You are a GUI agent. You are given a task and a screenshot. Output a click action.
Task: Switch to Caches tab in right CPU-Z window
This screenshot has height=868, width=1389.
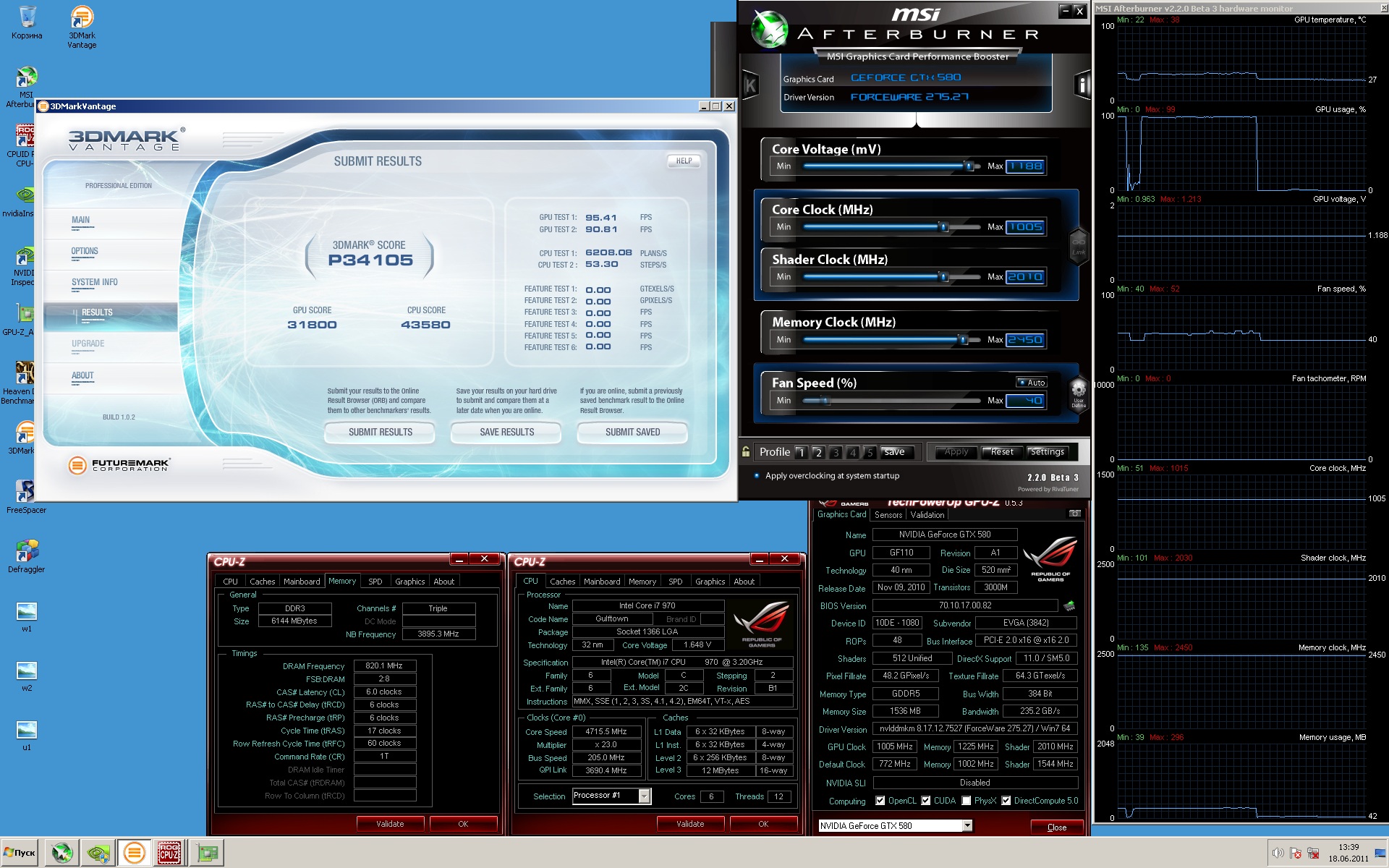coord(562,582)
